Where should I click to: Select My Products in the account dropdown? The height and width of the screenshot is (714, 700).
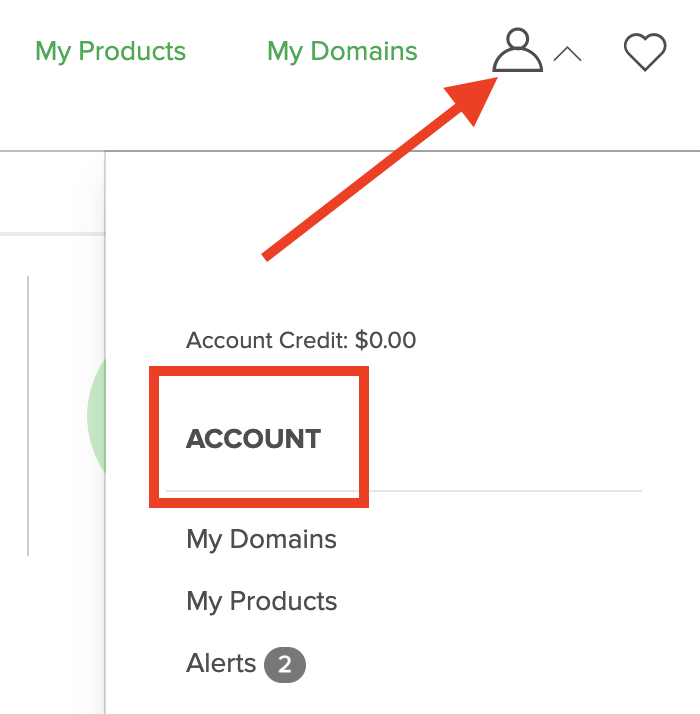tap(262, 602)
